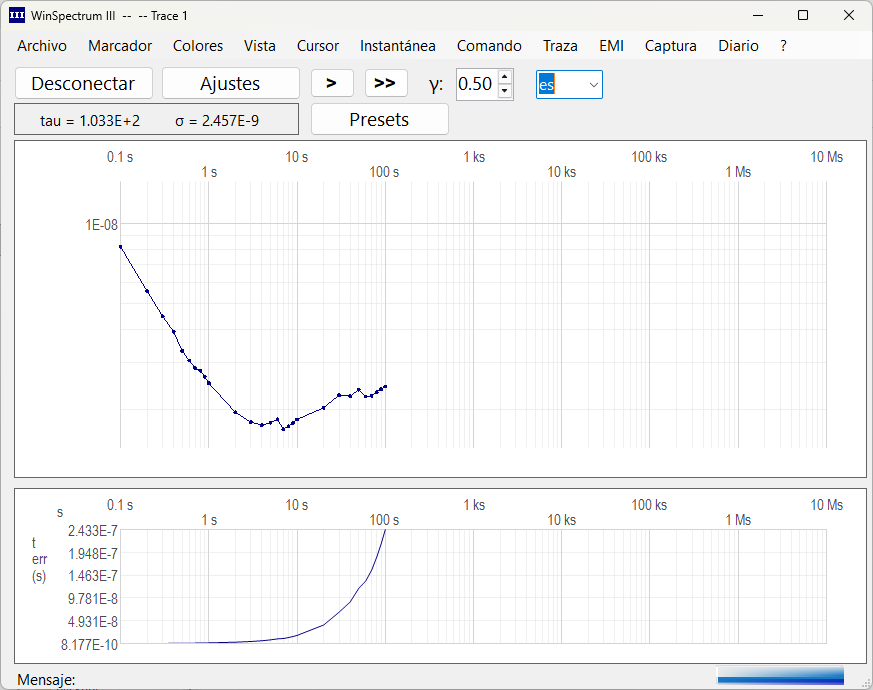Open the EMI menu

pyautogui.click(x=611, y=46)
